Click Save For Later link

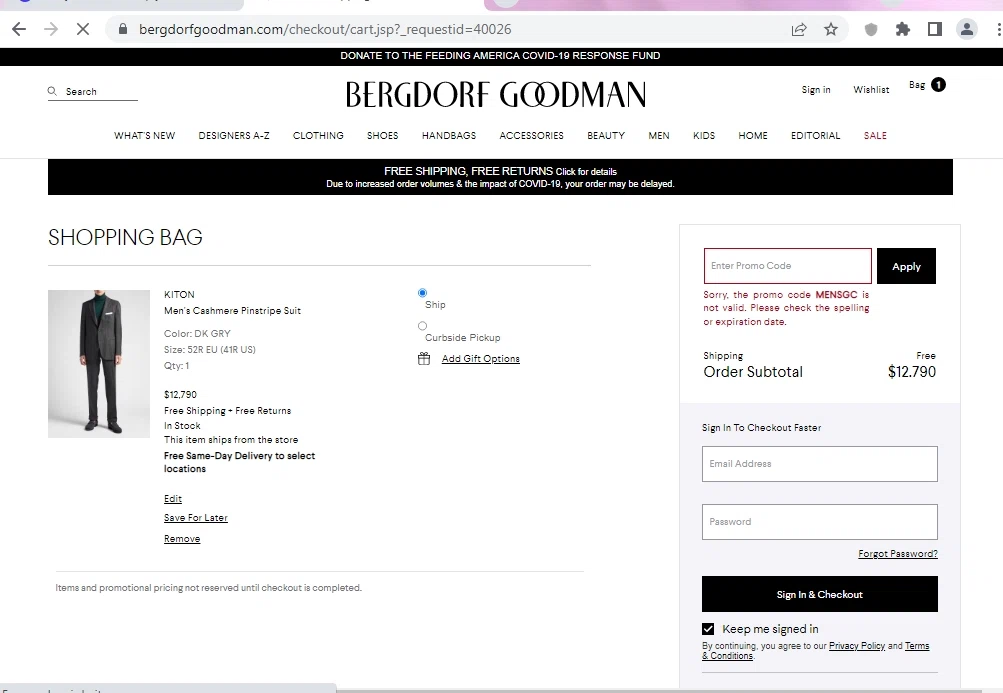[x=196, y=518]
